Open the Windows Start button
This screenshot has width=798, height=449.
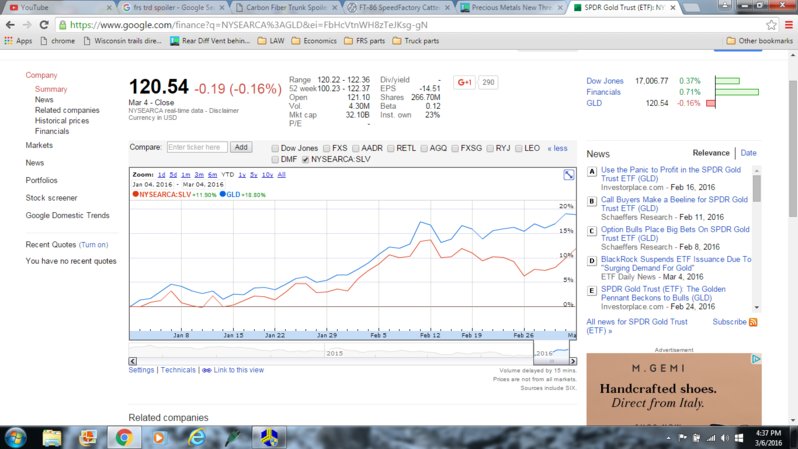pyautogui.click(x=15, y=438)
